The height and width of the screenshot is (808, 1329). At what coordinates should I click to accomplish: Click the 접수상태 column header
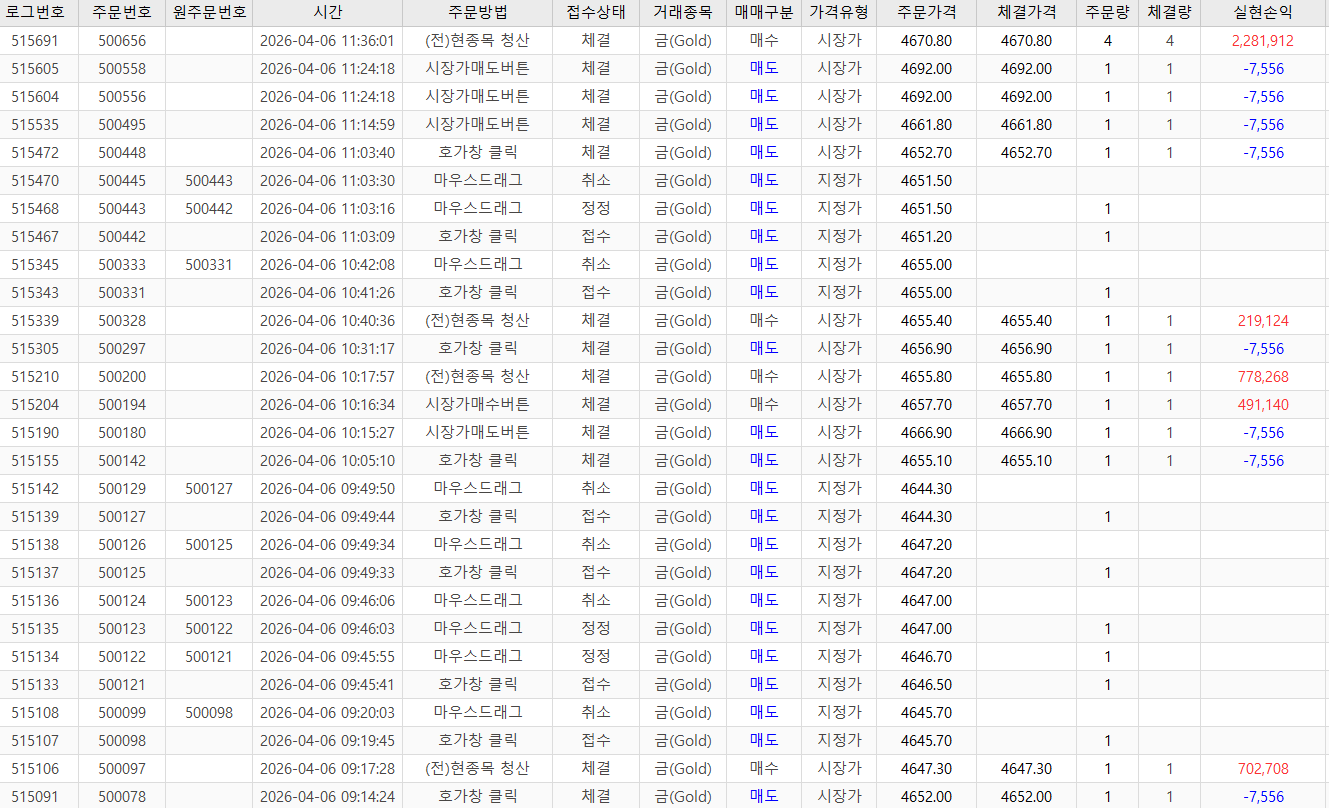click(x=596, y=13)
